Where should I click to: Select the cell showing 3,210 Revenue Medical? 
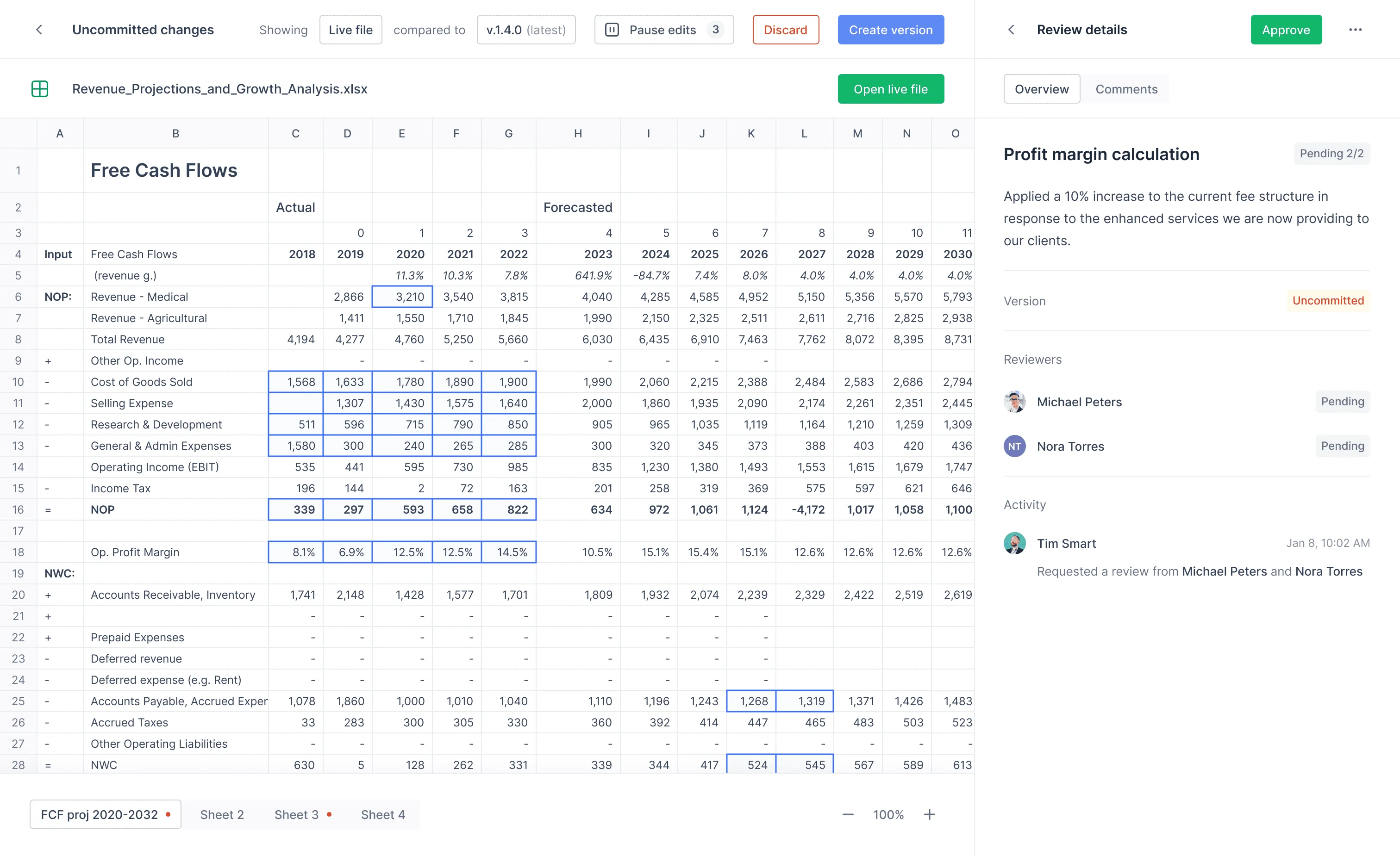(x=402, y=297)
